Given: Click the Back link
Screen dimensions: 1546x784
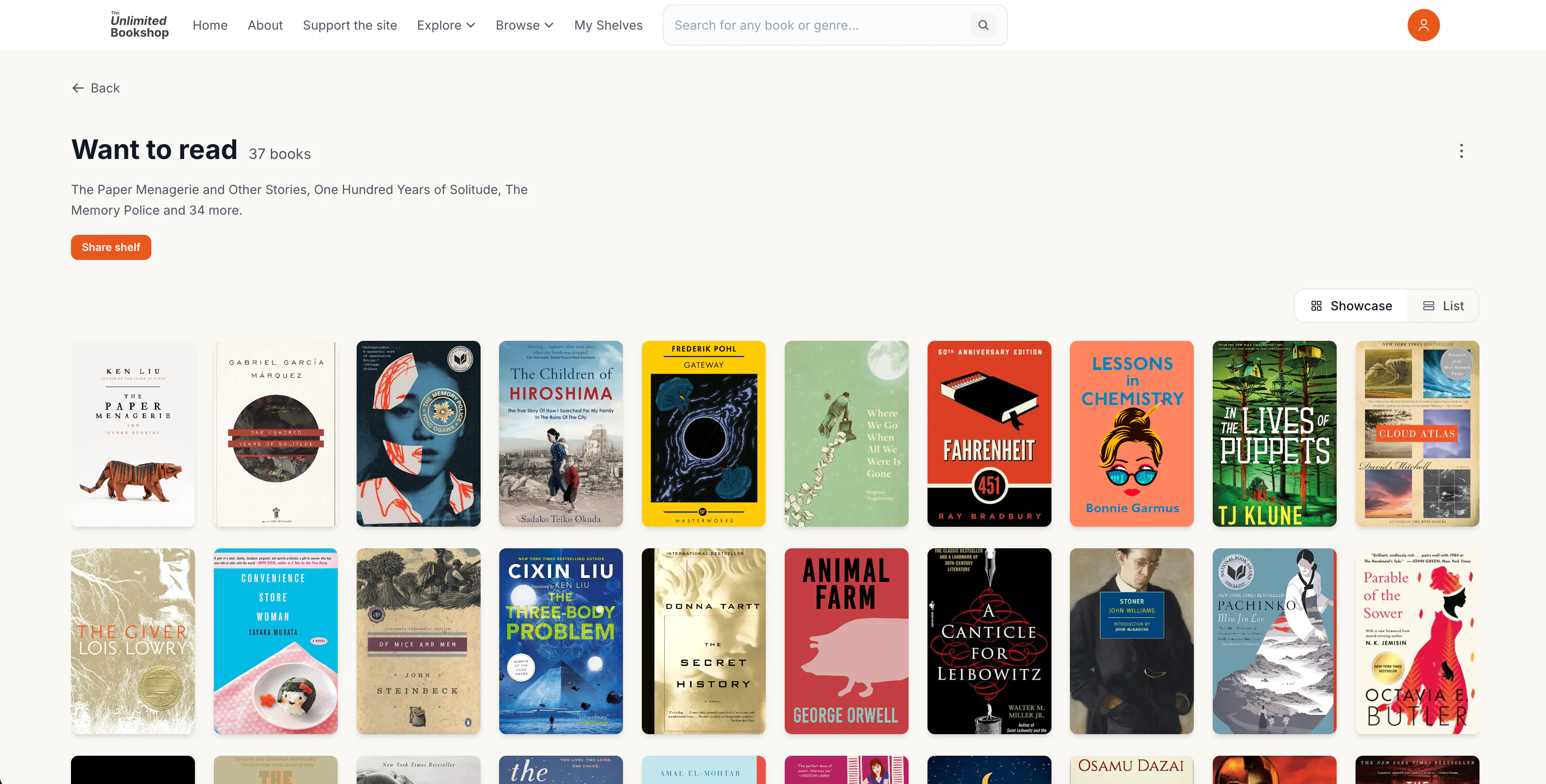Looking at the screenshot, I should 96,88.
